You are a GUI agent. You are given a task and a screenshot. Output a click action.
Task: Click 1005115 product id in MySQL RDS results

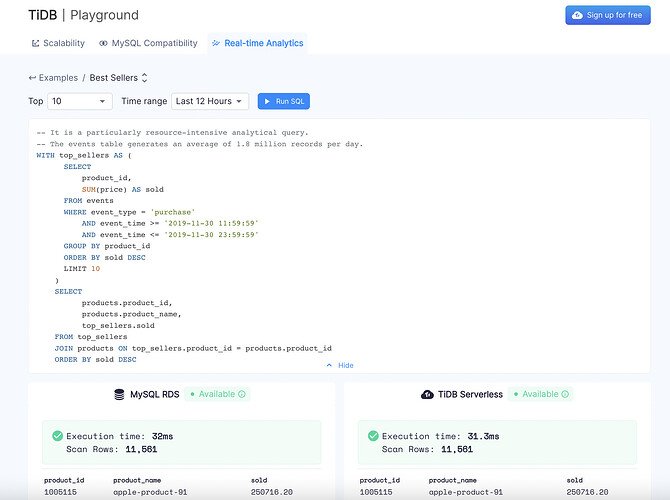coord(60,492)
